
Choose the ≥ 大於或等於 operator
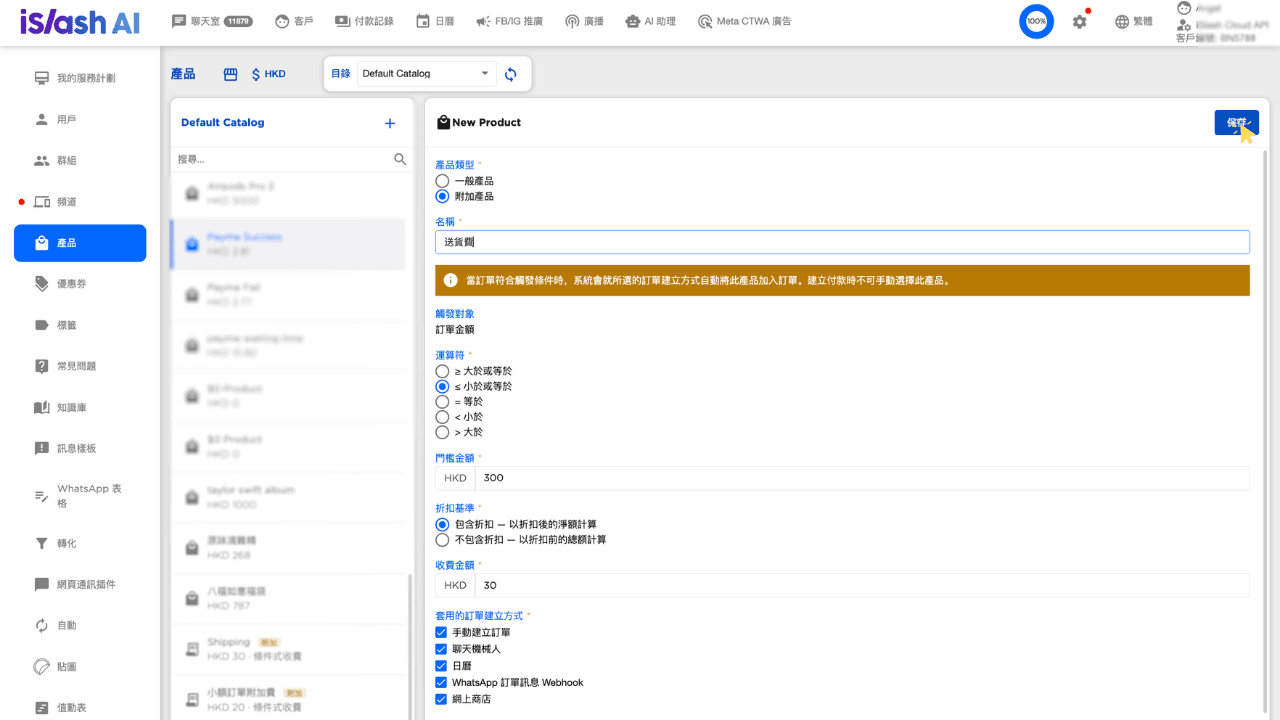(442, 371)
